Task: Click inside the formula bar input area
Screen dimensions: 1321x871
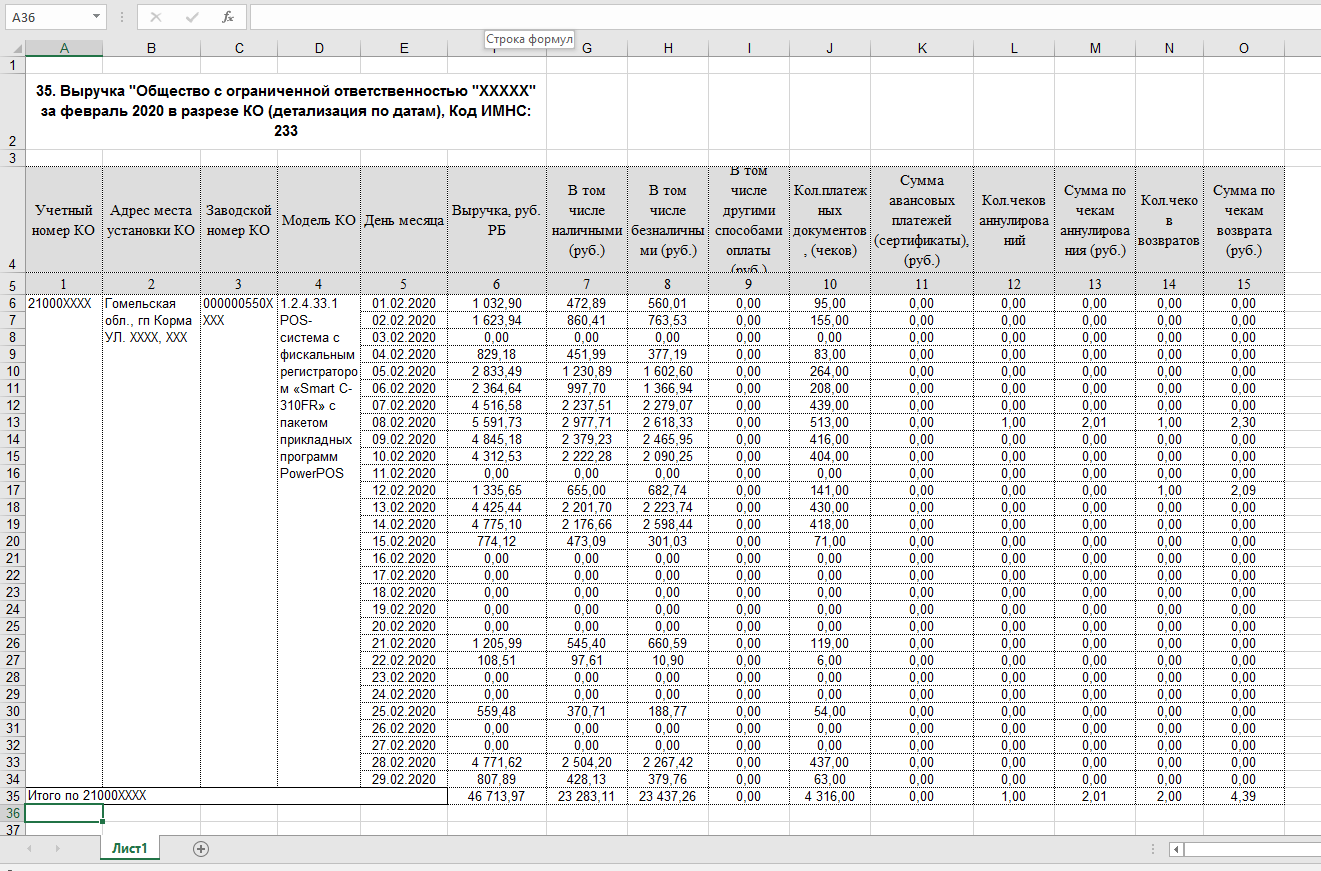Action: point(783,17)
